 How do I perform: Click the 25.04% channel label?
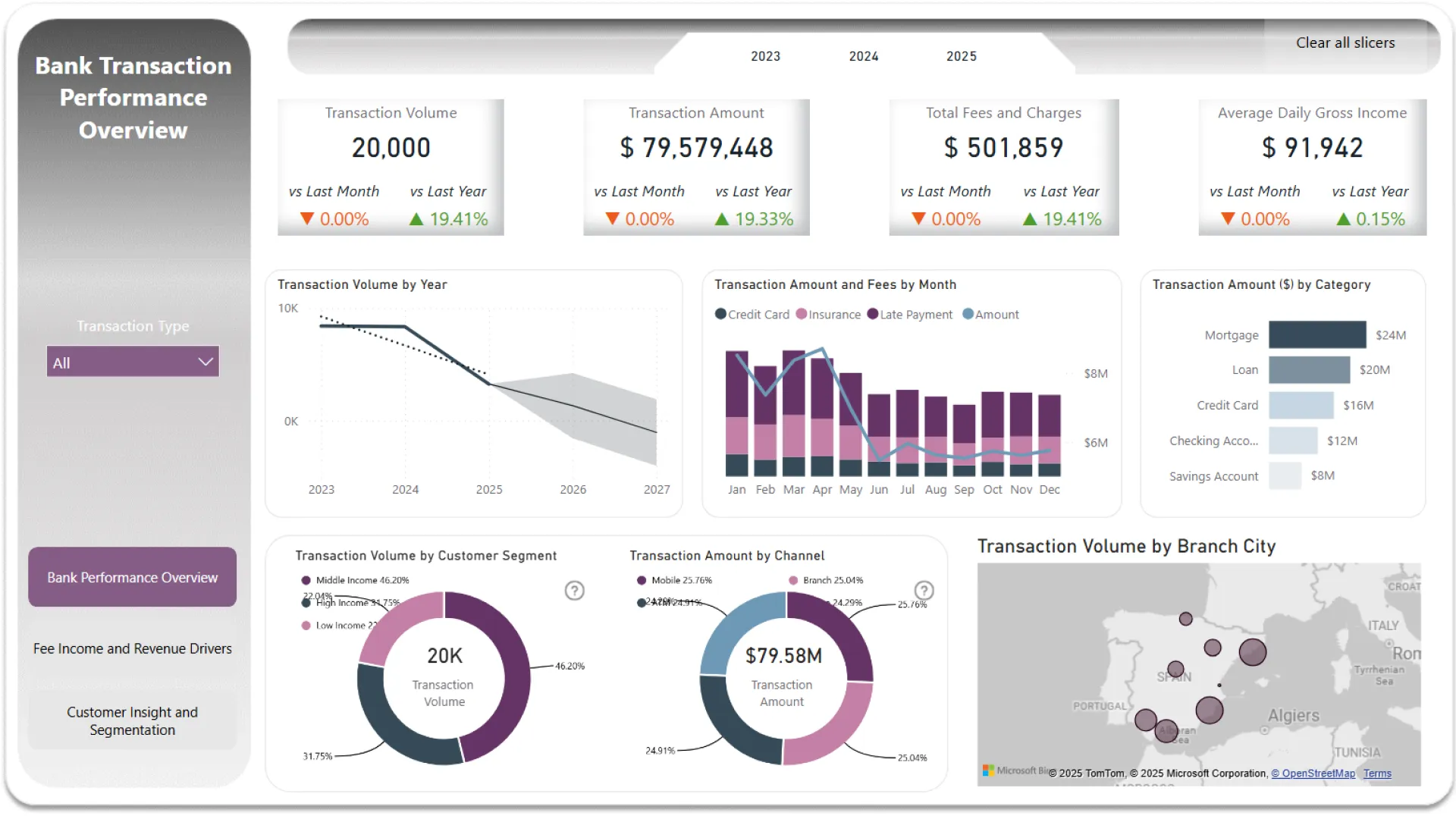click(912, 758)
